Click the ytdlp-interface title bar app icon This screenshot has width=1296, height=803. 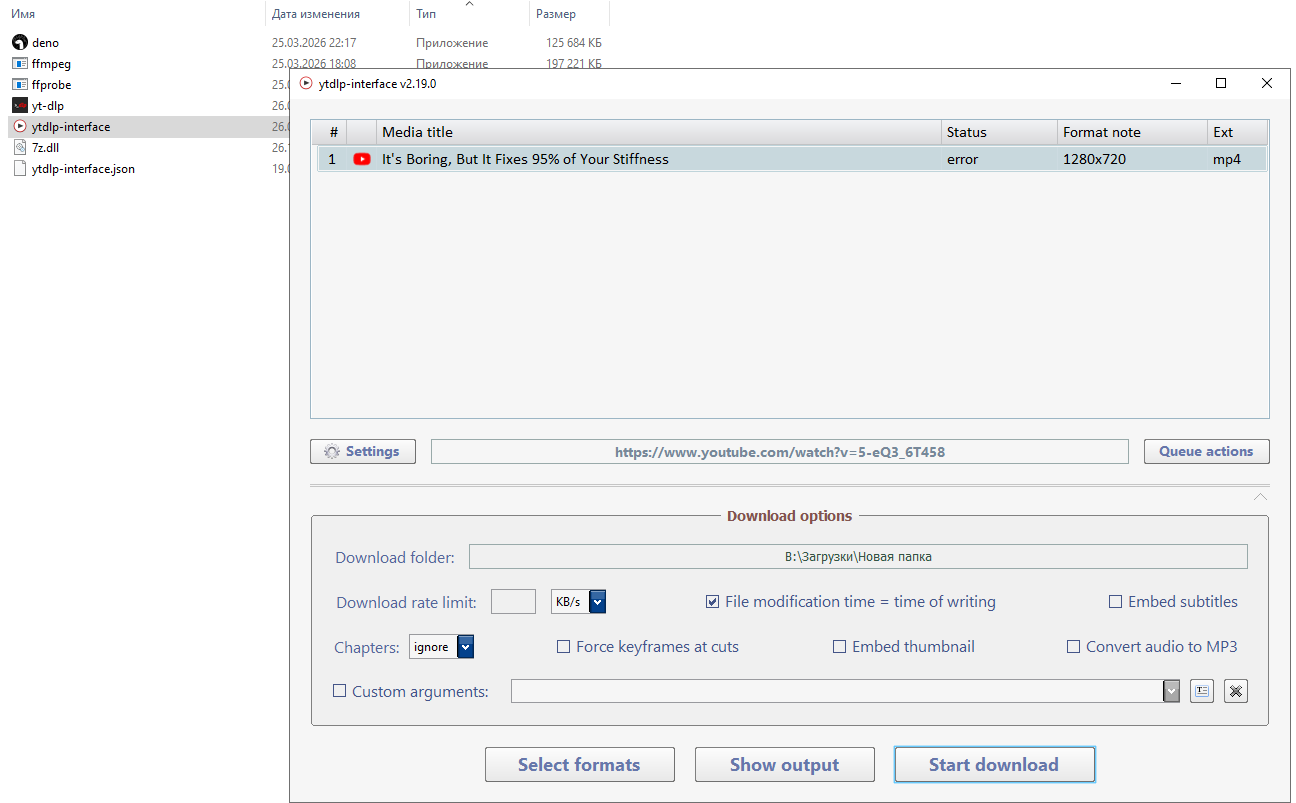coord(306,84)
